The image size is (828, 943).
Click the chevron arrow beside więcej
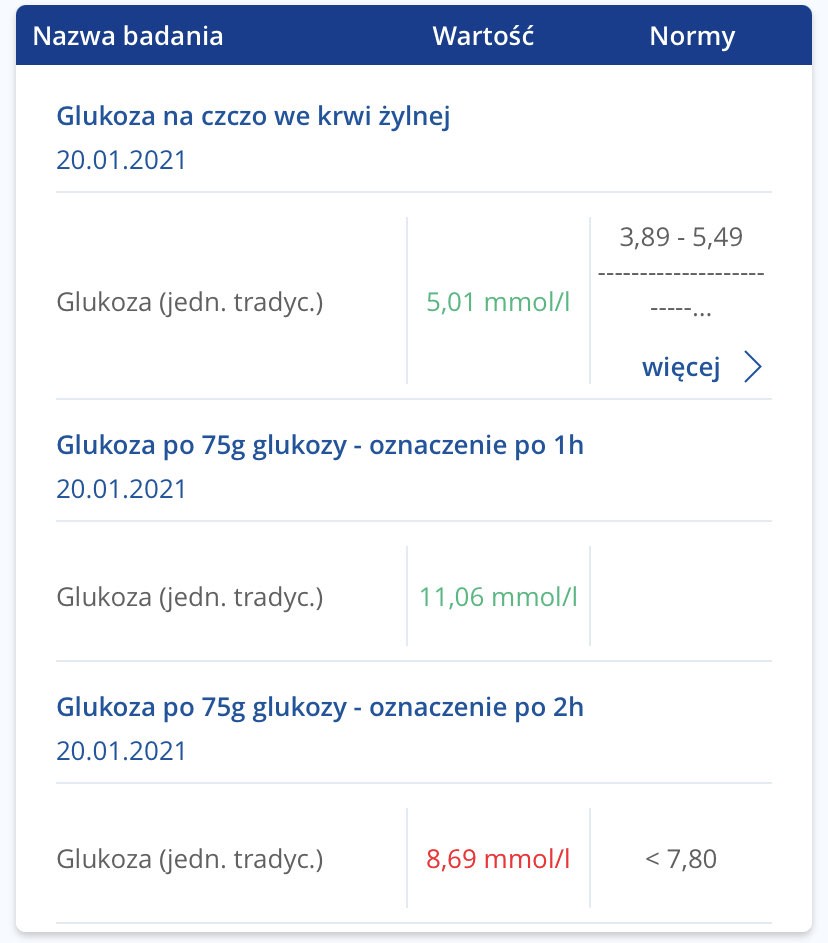[x=753, y=368]
